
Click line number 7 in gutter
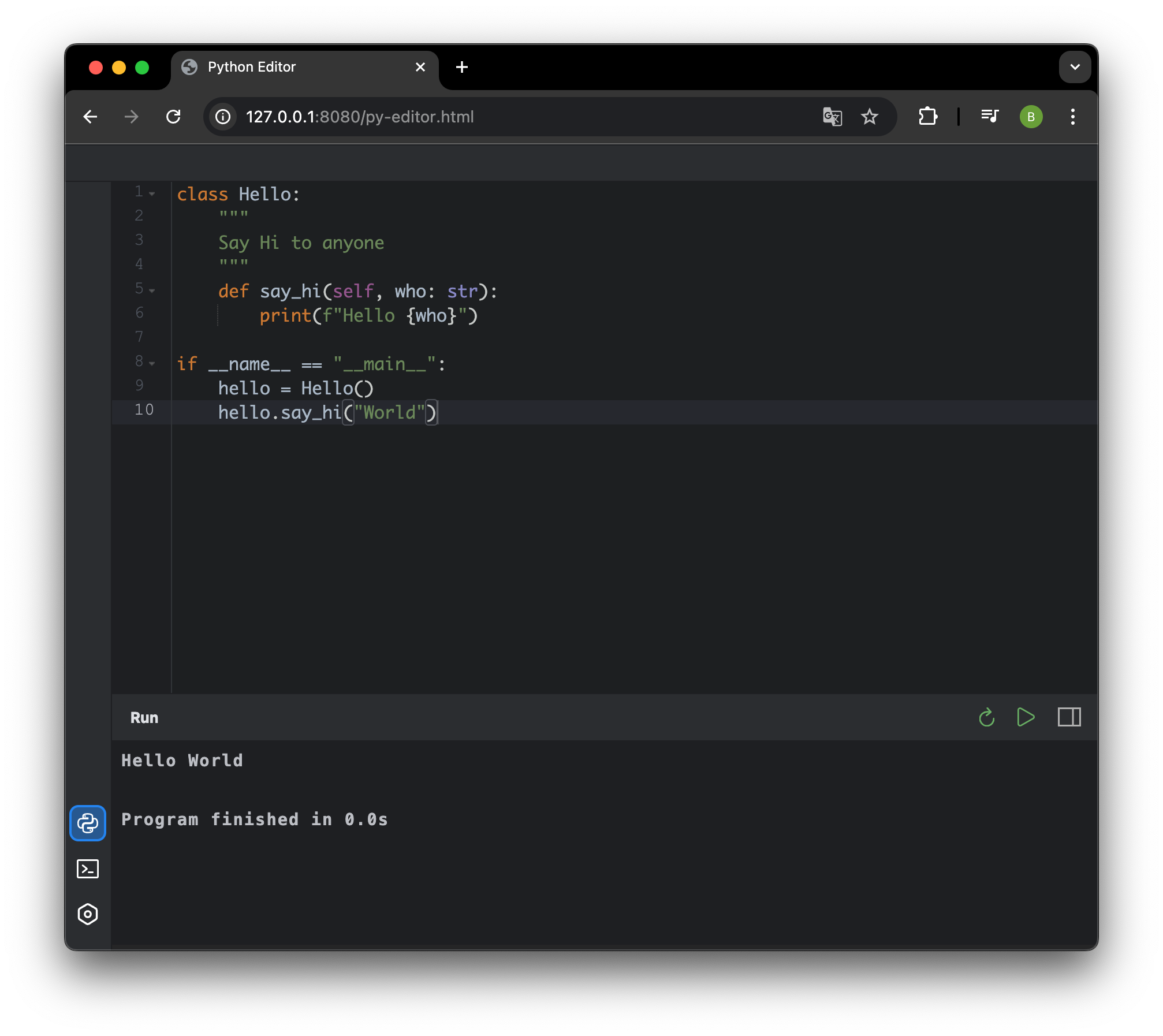(x=139, y=337)
